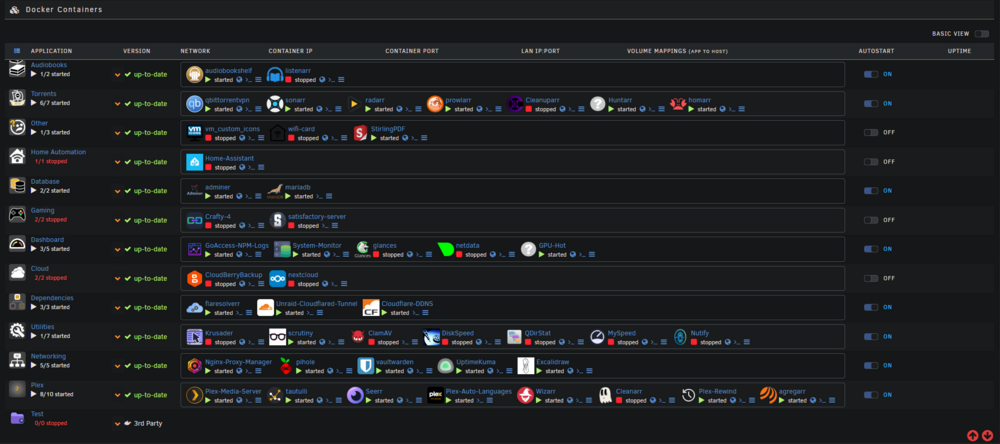
Task: Click the listenarr headphones icon
Action: 275,75
